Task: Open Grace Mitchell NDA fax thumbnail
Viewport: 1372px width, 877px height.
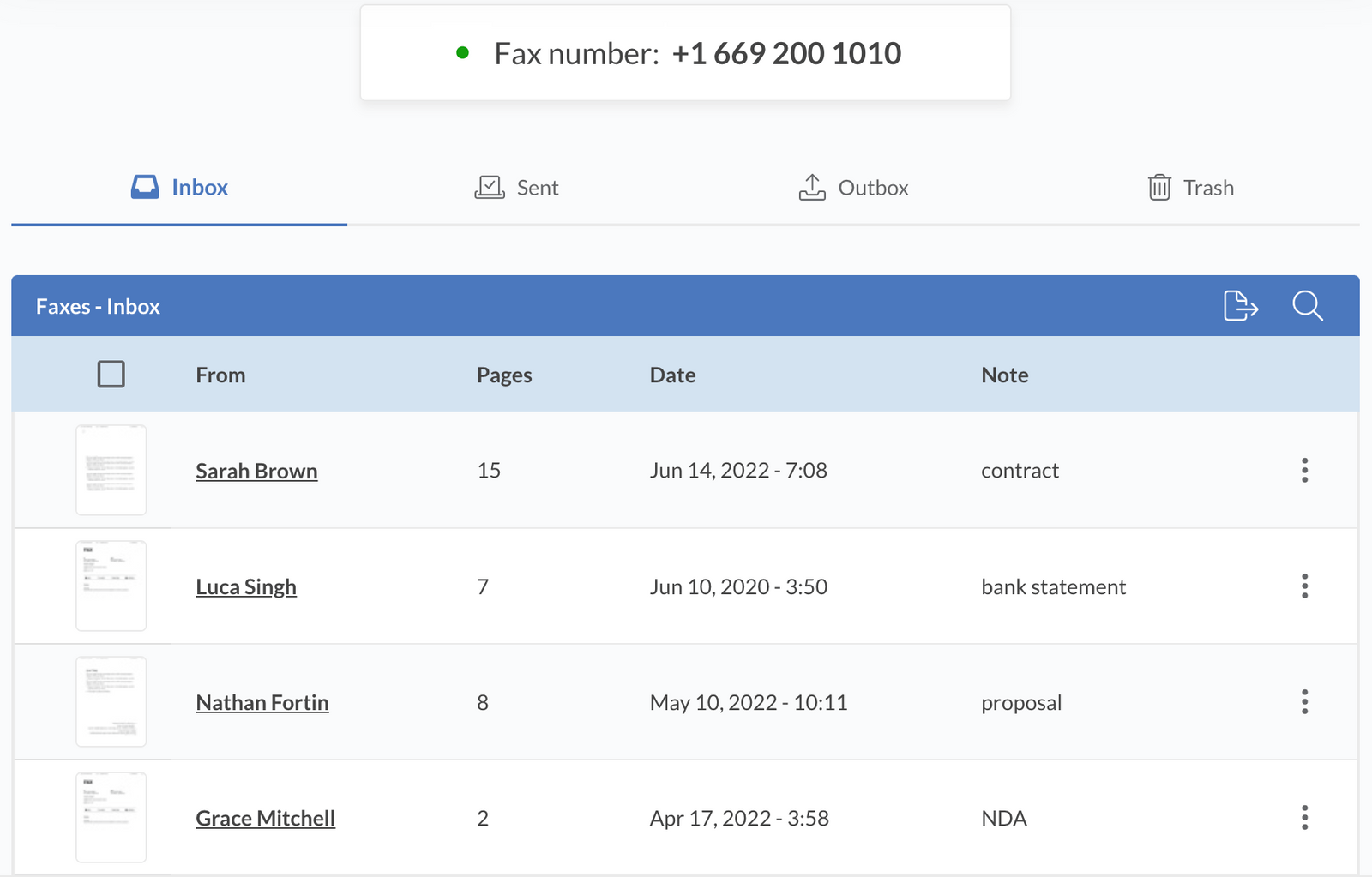Action: click(111, 818)
